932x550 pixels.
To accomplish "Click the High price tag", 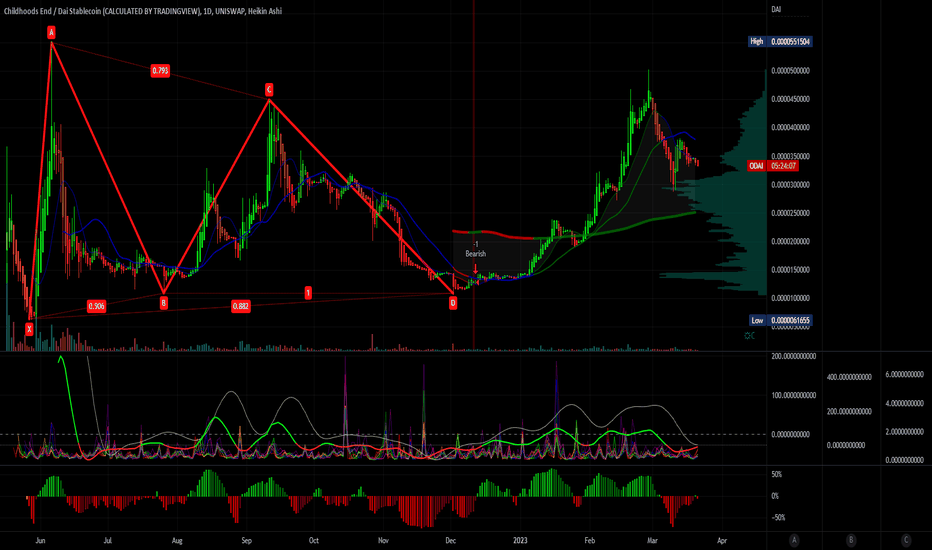I will pyautogui.click(x=757, y=42).
